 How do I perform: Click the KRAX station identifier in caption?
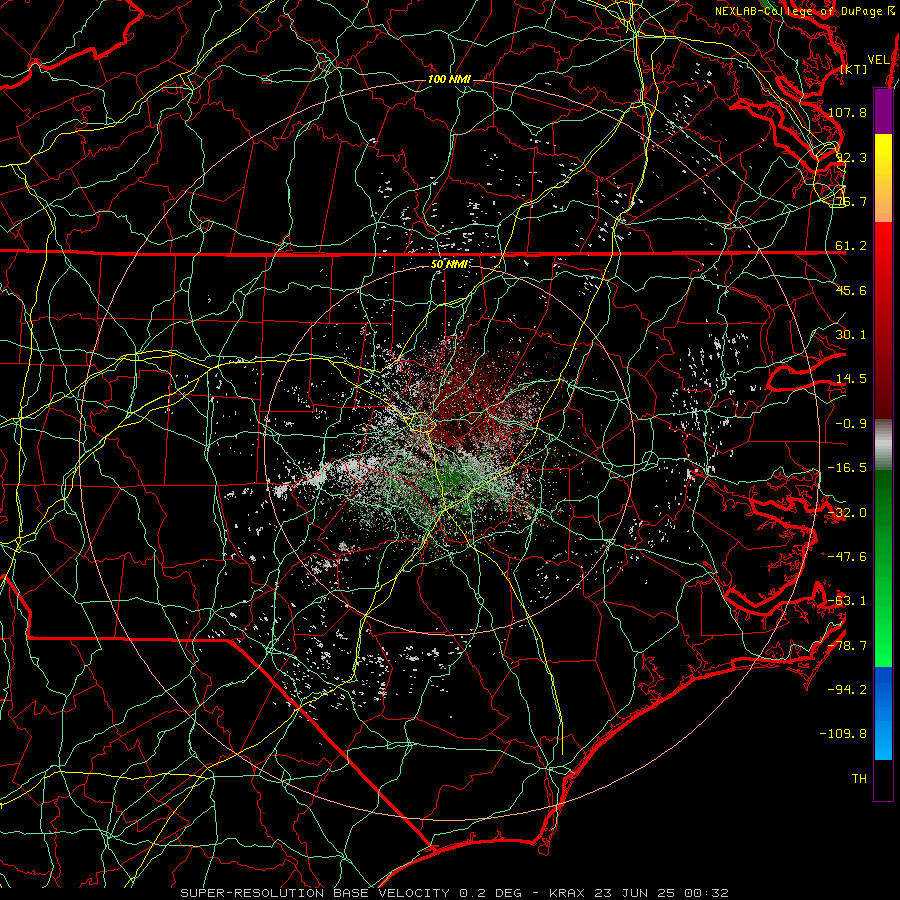566,893
